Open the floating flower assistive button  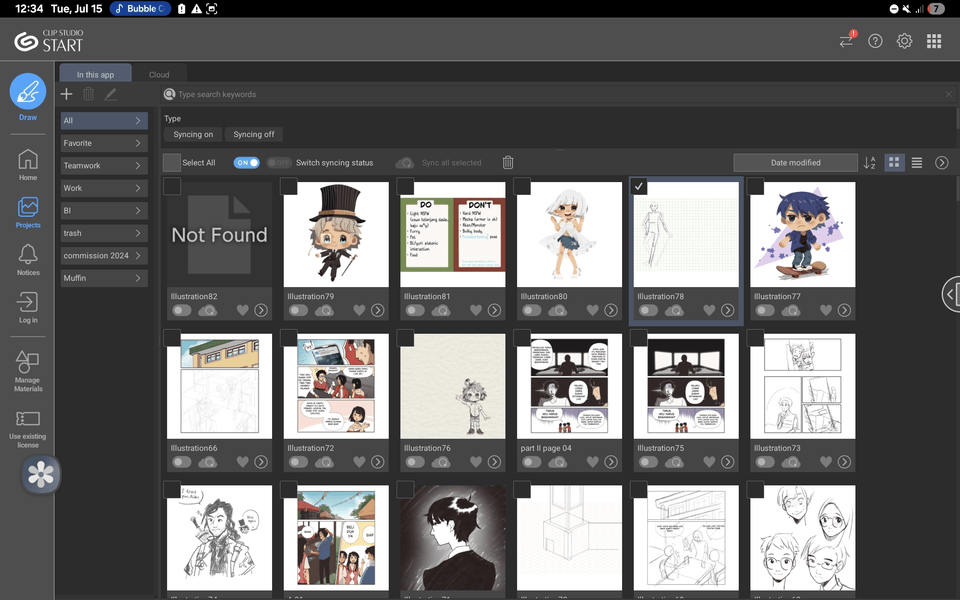coord(41,474)
